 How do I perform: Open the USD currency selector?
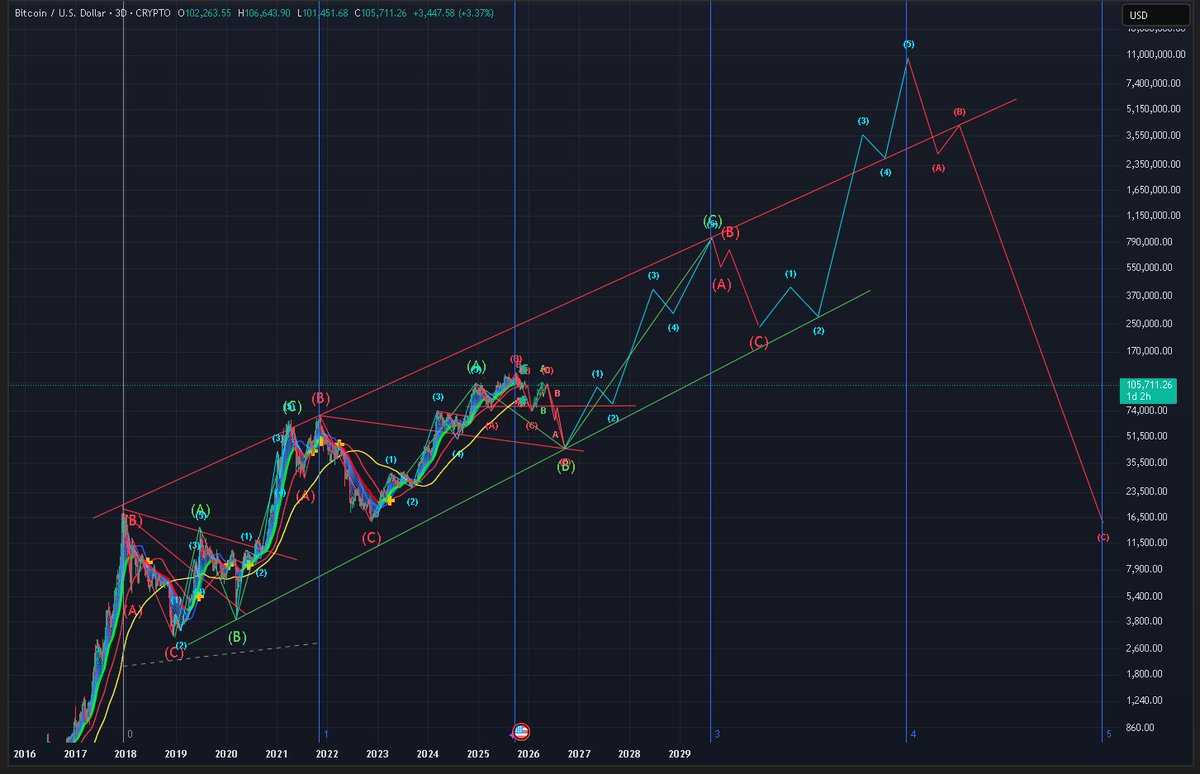coord(1155,15)
